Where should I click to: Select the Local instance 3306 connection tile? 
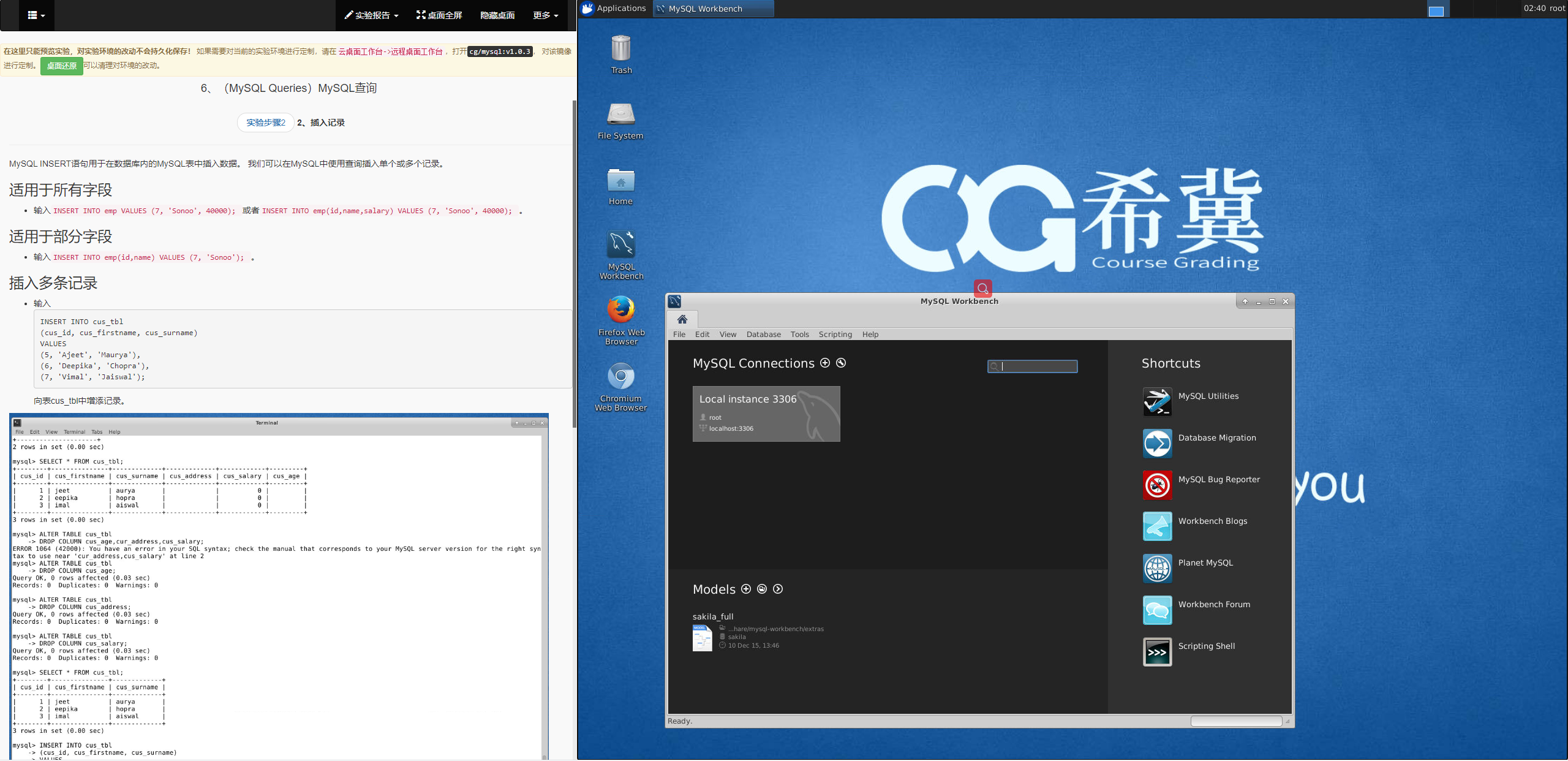click(x=766, y=414)
